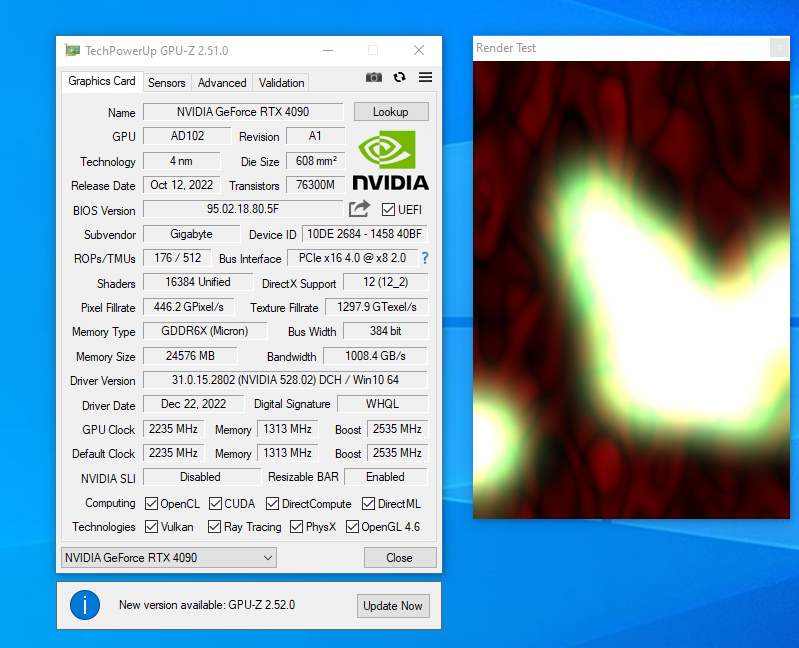Toggle the PhysX checkbox
The height and width of the screenshot is (648, 799).
point(297,527)
